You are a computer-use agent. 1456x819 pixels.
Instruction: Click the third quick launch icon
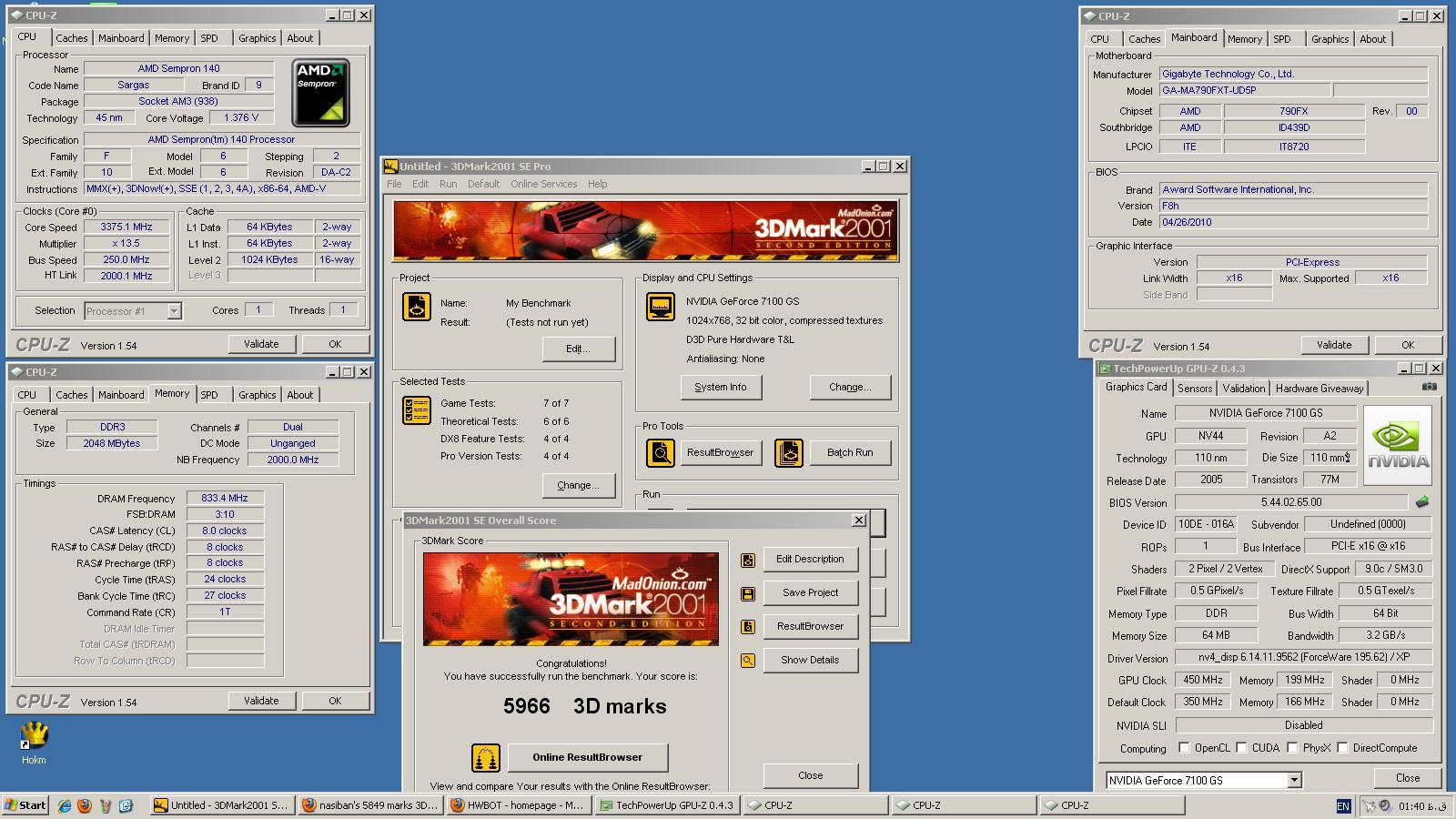[x=106, y=805]
